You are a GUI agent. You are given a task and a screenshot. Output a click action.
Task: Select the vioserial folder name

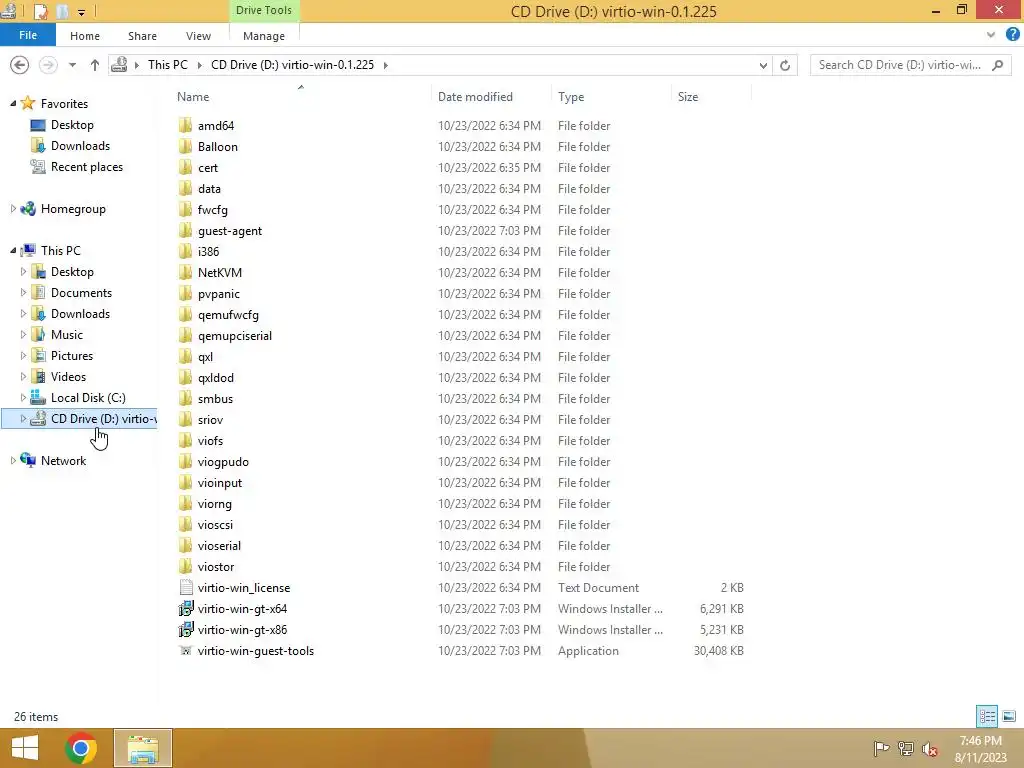coord(219,545)
